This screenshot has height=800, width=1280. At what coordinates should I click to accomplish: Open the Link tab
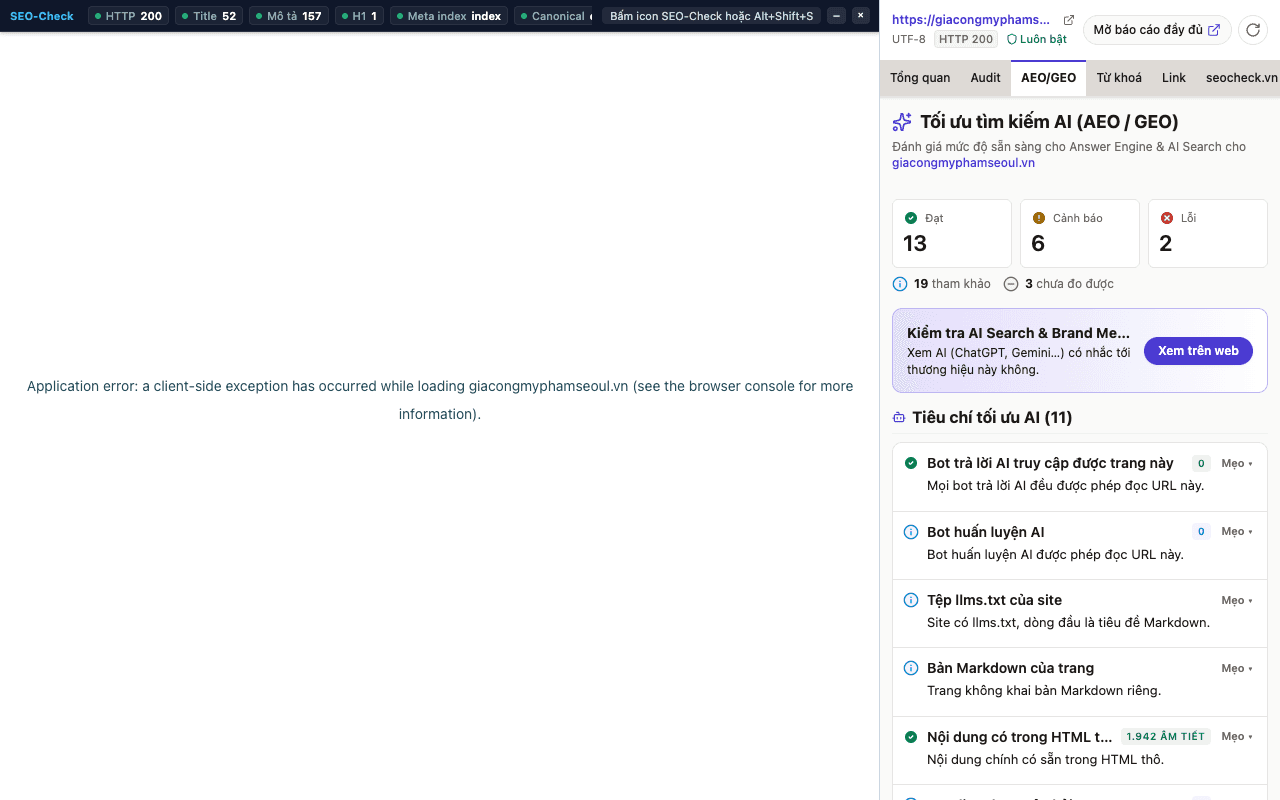(x=1174, y=78)
